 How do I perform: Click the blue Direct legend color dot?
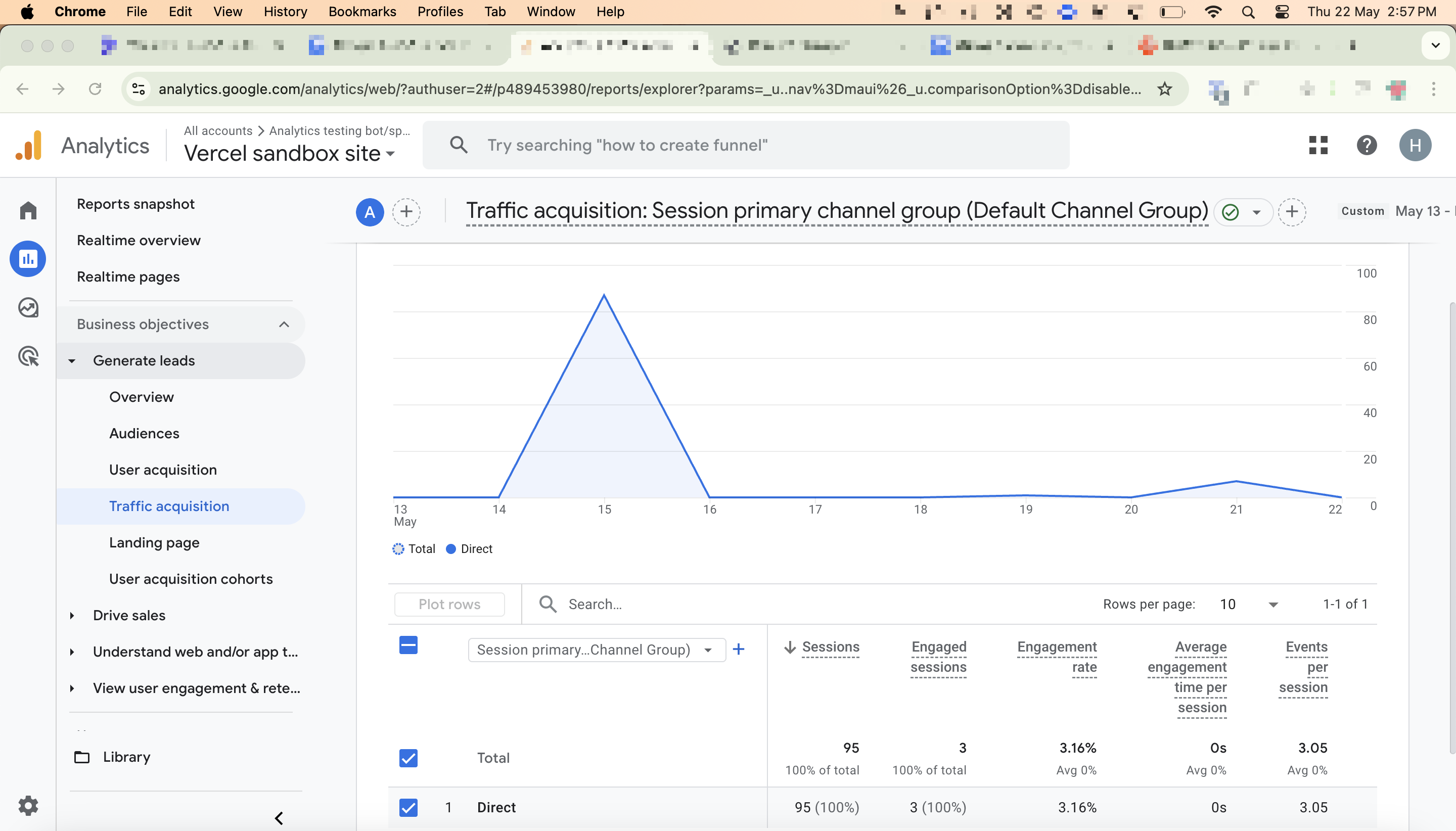(x=451, y=548)
